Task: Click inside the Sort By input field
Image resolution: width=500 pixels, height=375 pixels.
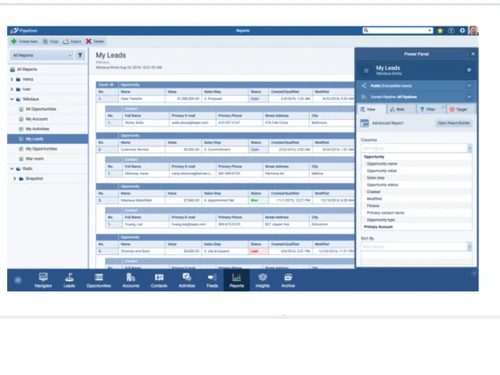Action: point(414,247)
